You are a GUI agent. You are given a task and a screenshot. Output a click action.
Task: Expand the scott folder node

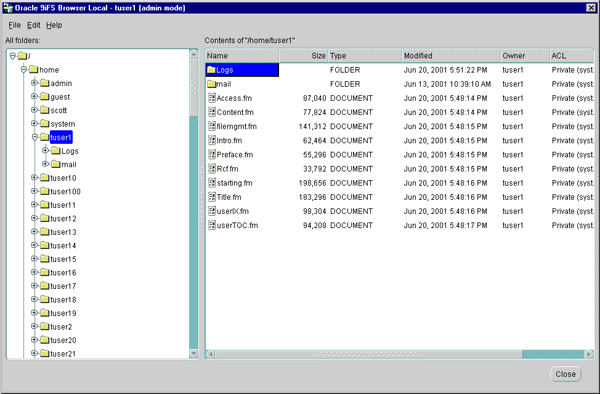(34, 110)
